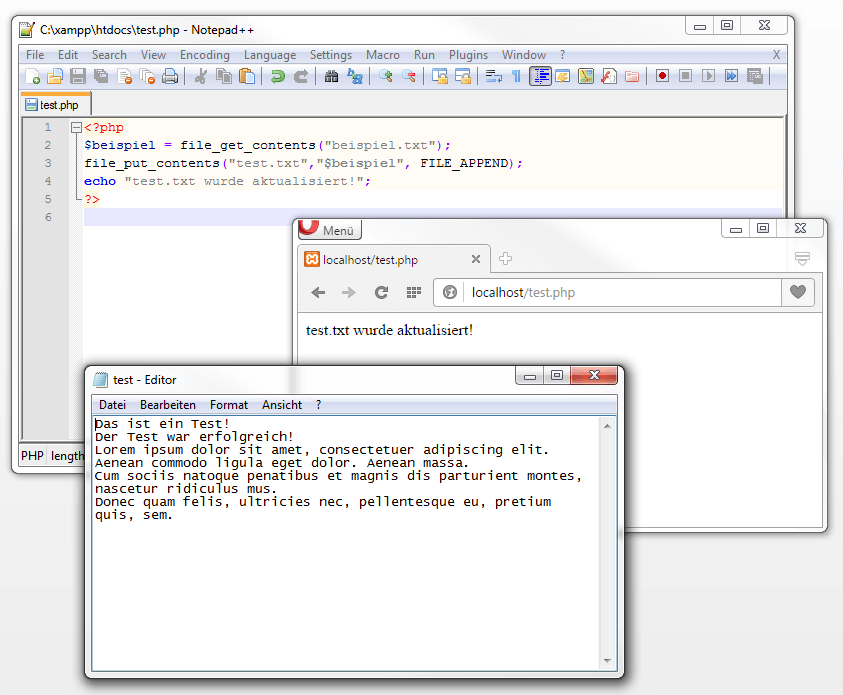
Task: Go forward in the Opera browser
Action: [x=349, y=292]
